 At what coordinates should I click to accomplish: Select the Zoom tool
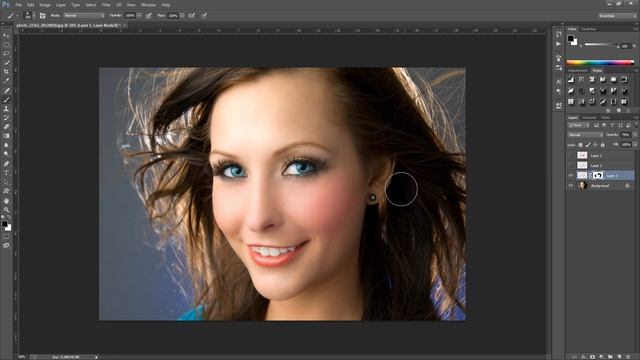tap(6, 210)
